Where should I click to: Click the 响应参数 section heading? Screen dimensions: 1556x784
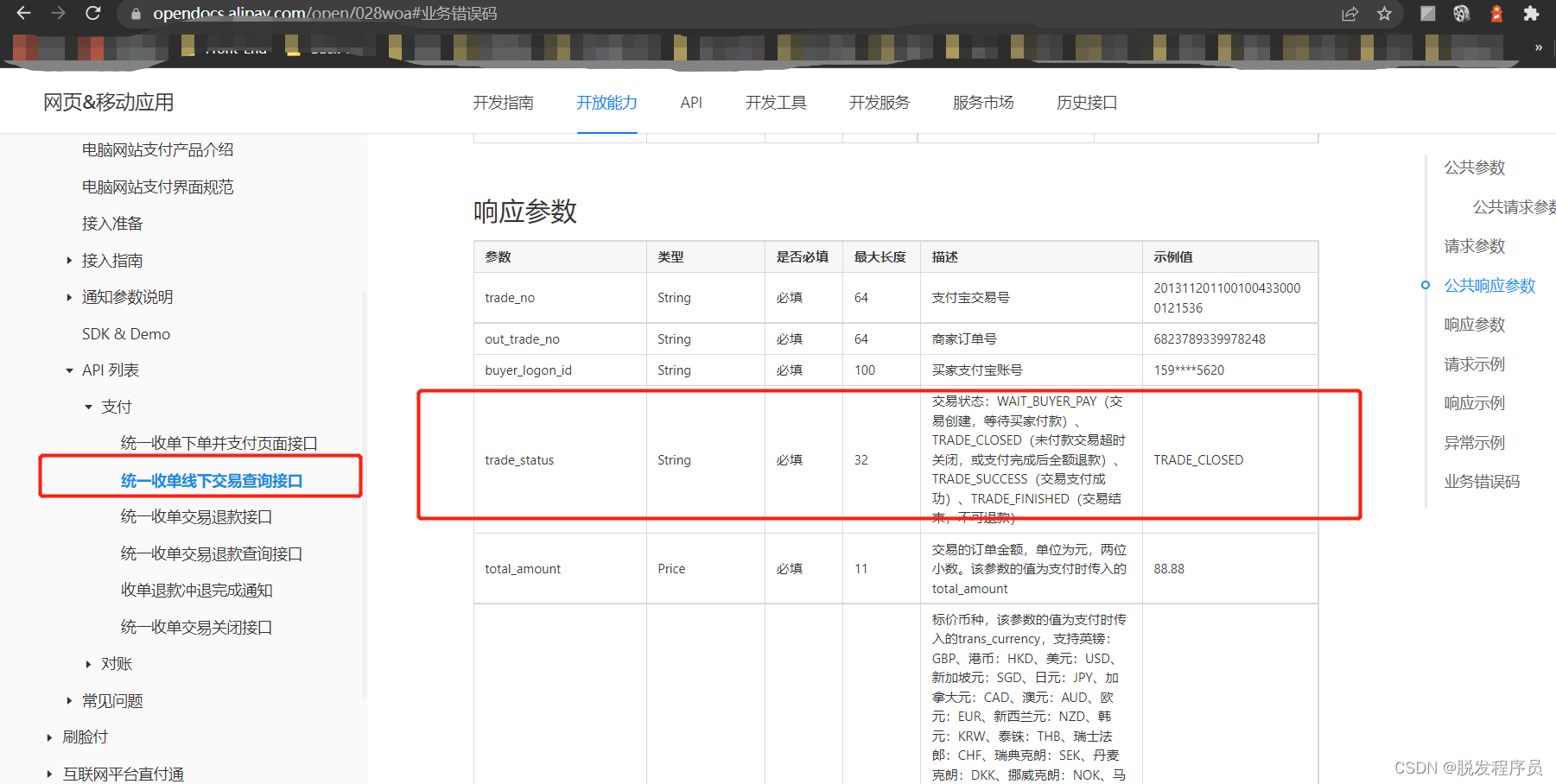pos(524,212)
